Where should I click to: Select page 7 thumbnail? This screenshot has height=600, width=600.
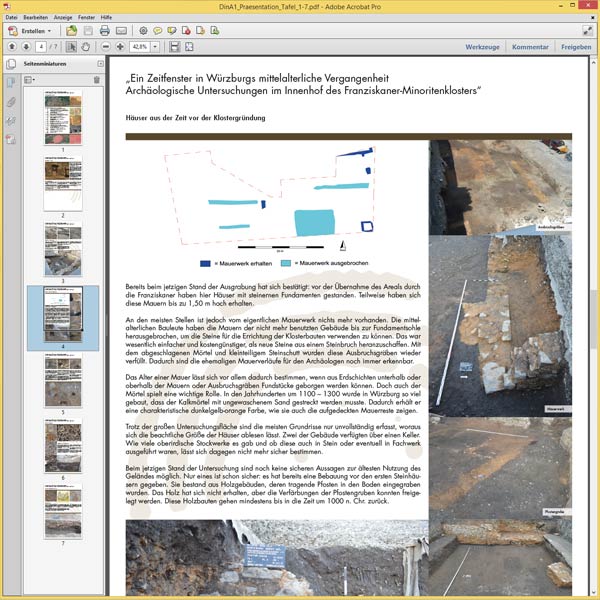coord(63,511)
